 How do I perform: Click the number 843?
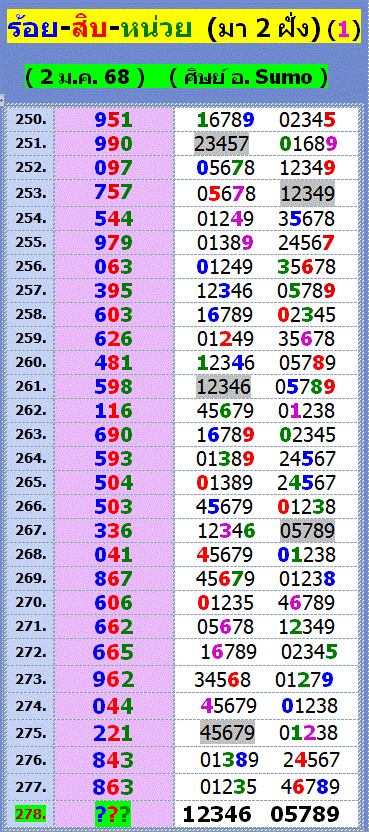(114, 761)
